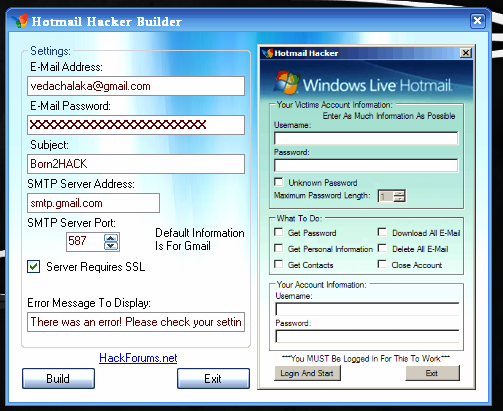This screenshot has height=411, width=503.
Task: Check the Download All E-Mail option
Action: point(382,232)
